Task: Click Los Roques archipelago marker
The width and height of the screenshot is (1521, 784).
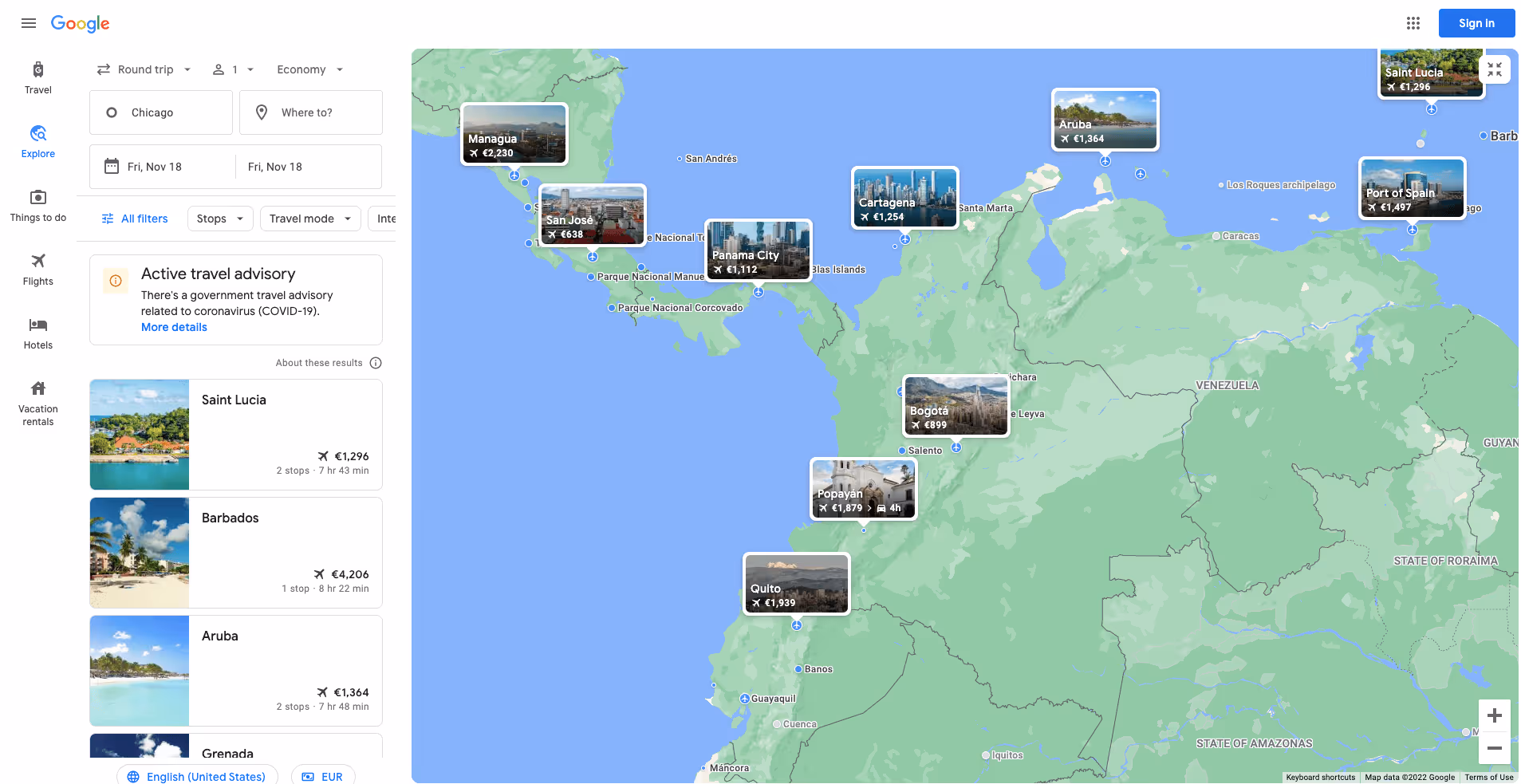Action: [x=1221, y=185]
